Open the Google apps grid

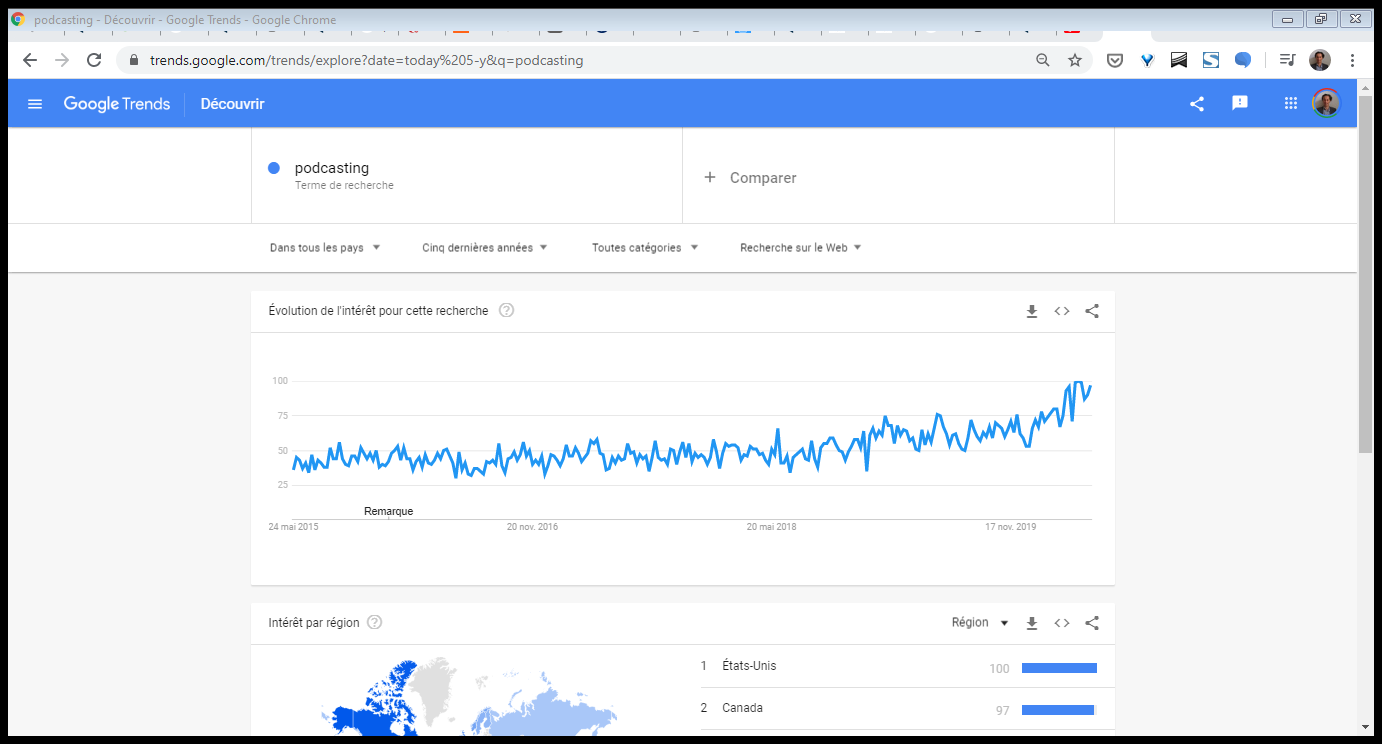[1291, 103]
